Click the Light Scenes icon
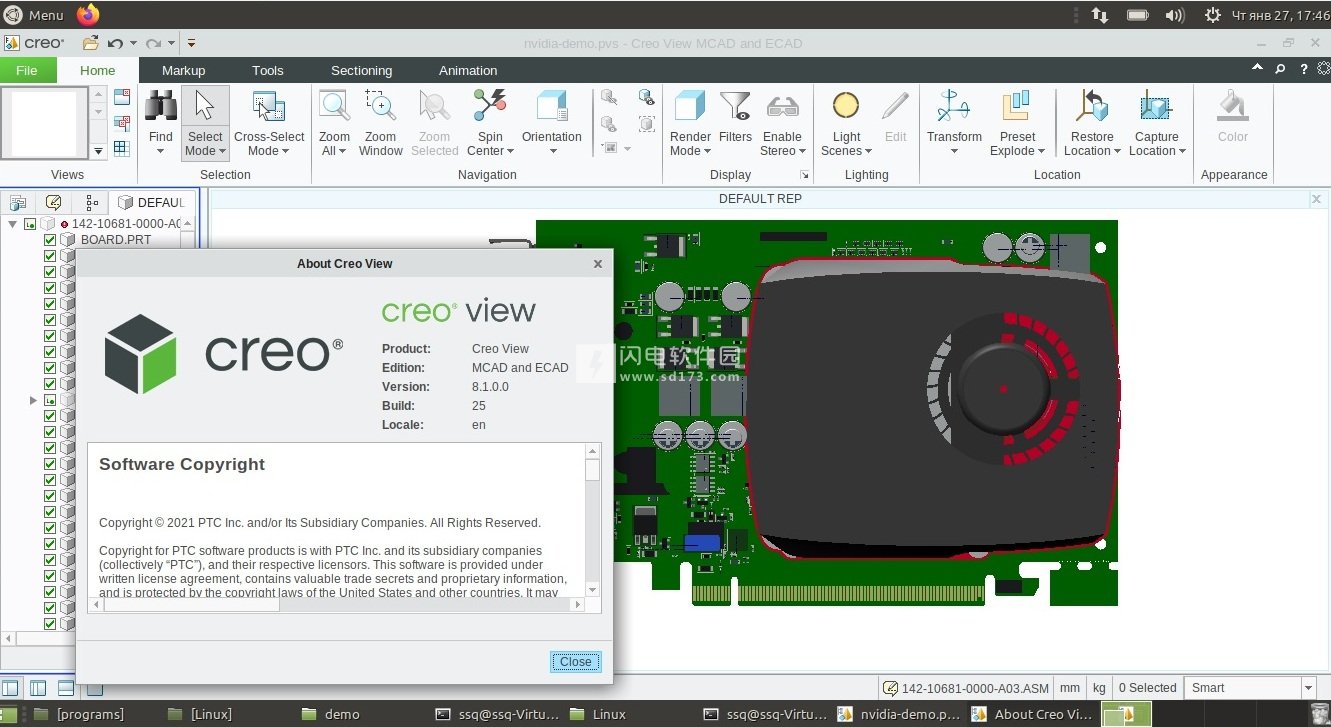 (x=845, y=105)
